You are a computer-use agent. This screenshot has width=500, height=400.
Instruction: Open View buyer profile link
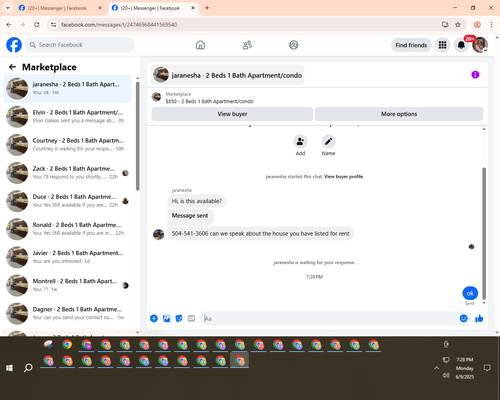click(x=343, y=177)
